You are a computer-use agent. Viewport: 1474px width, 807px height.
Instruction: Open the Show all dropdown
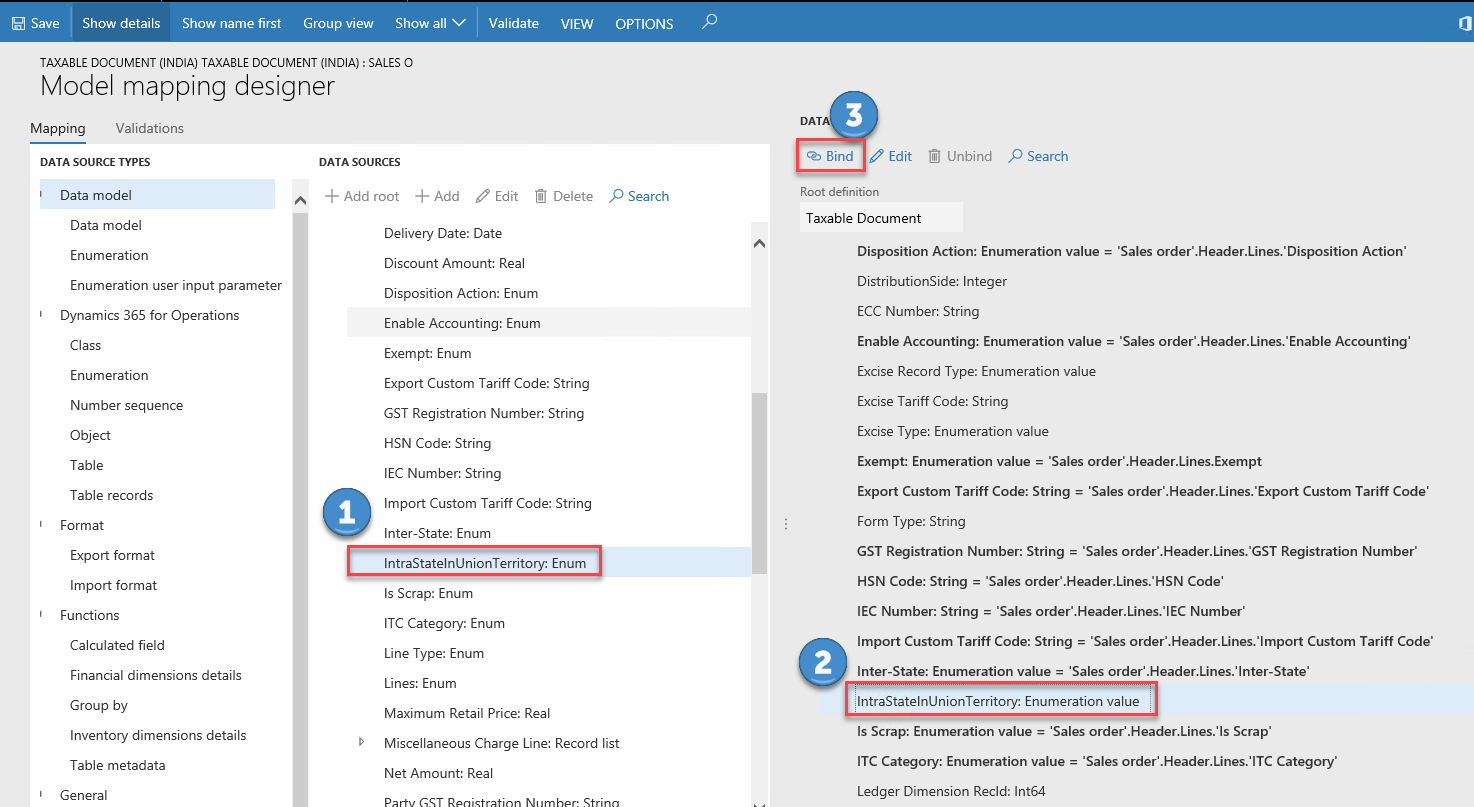pos(430,23)
